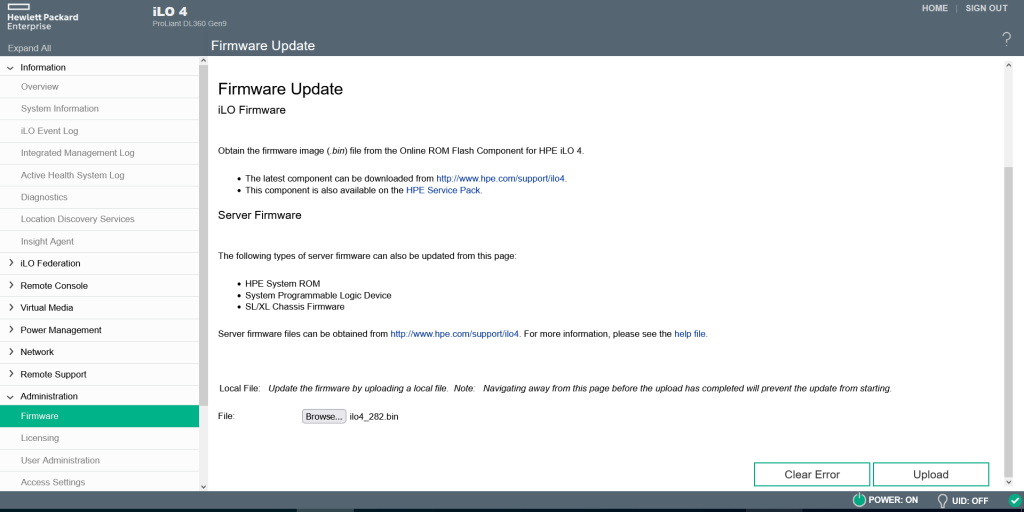Follow hpe.com/support/ilo4 link for server firmware files
Viewport: 1024px width, 512px height.
[x=455, y=334]
